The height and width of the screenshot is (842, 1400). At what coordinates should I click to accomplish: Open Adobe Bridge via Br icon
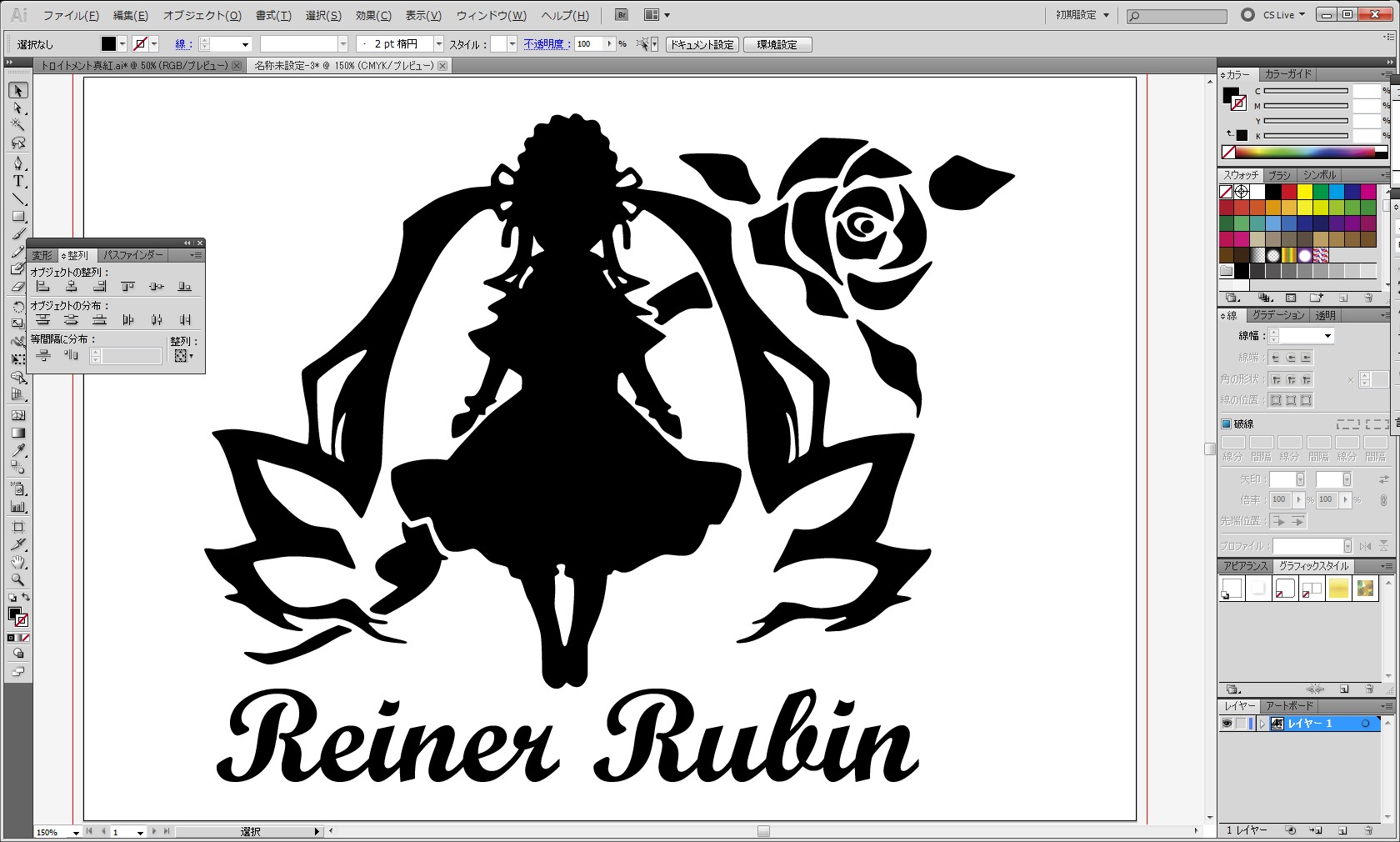(621, 15)
